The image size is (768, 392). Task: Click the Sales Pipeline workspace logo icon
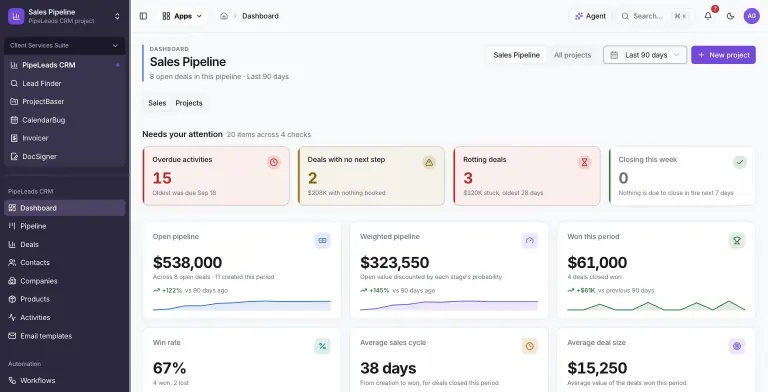tap(16, 16)
